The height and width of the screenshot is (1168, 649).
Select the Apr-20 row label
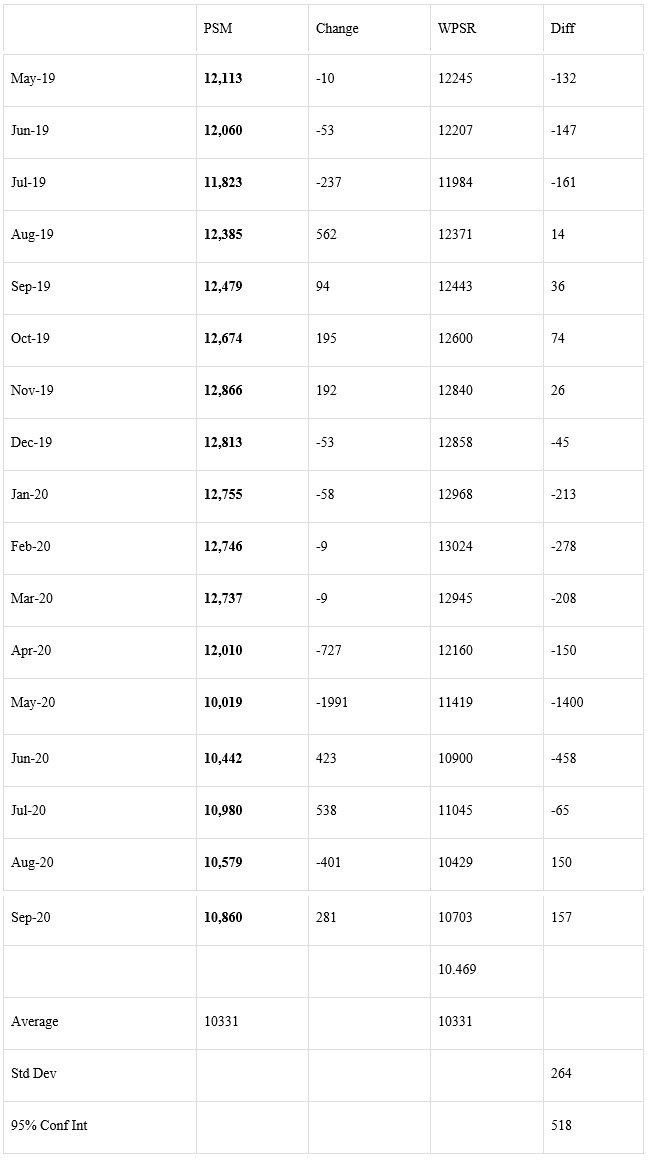tap(31, 650)
